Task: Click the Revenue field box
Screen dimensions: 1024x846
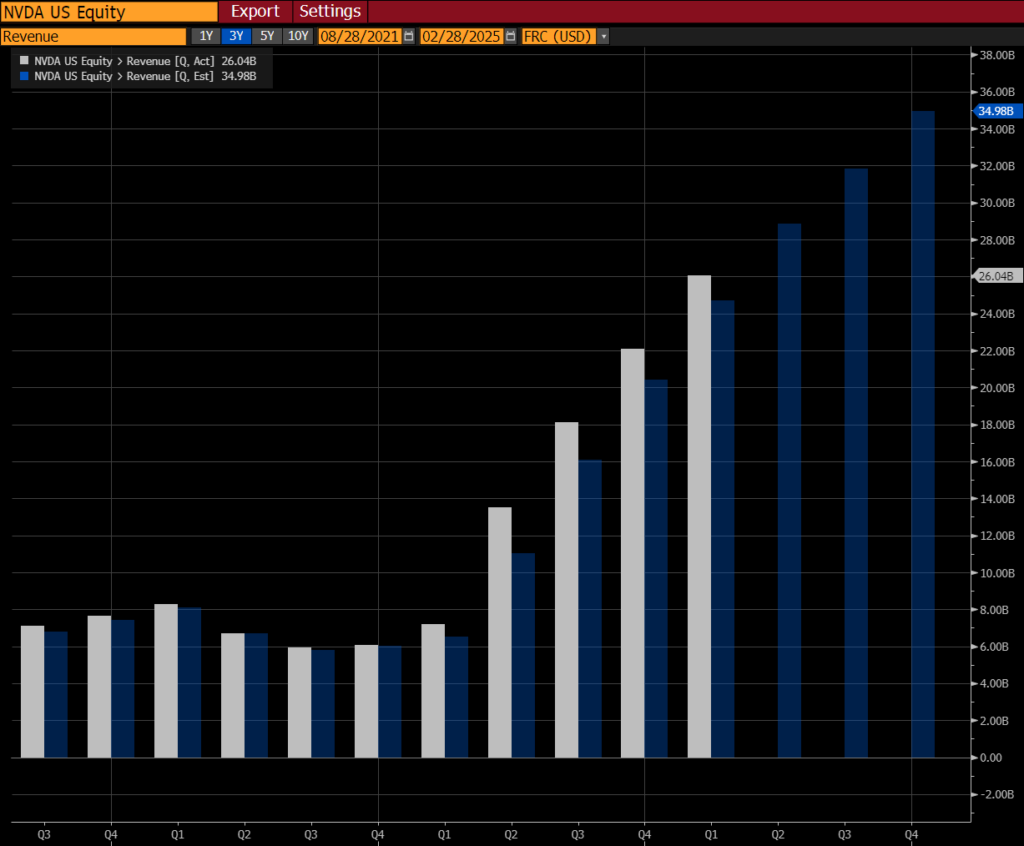Action: 93,37
